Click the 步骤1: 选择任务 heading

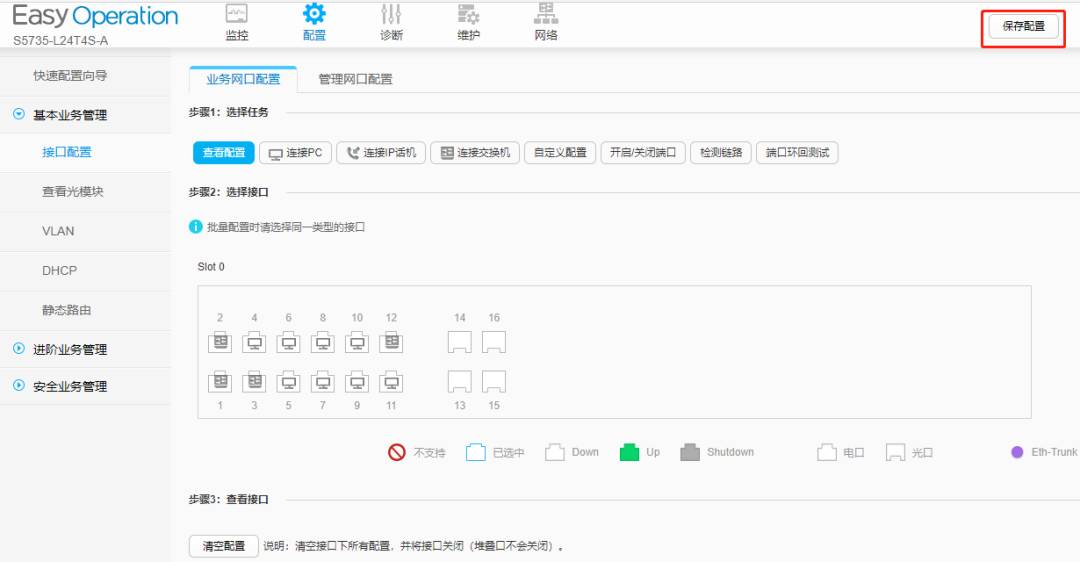pos(229,112)
